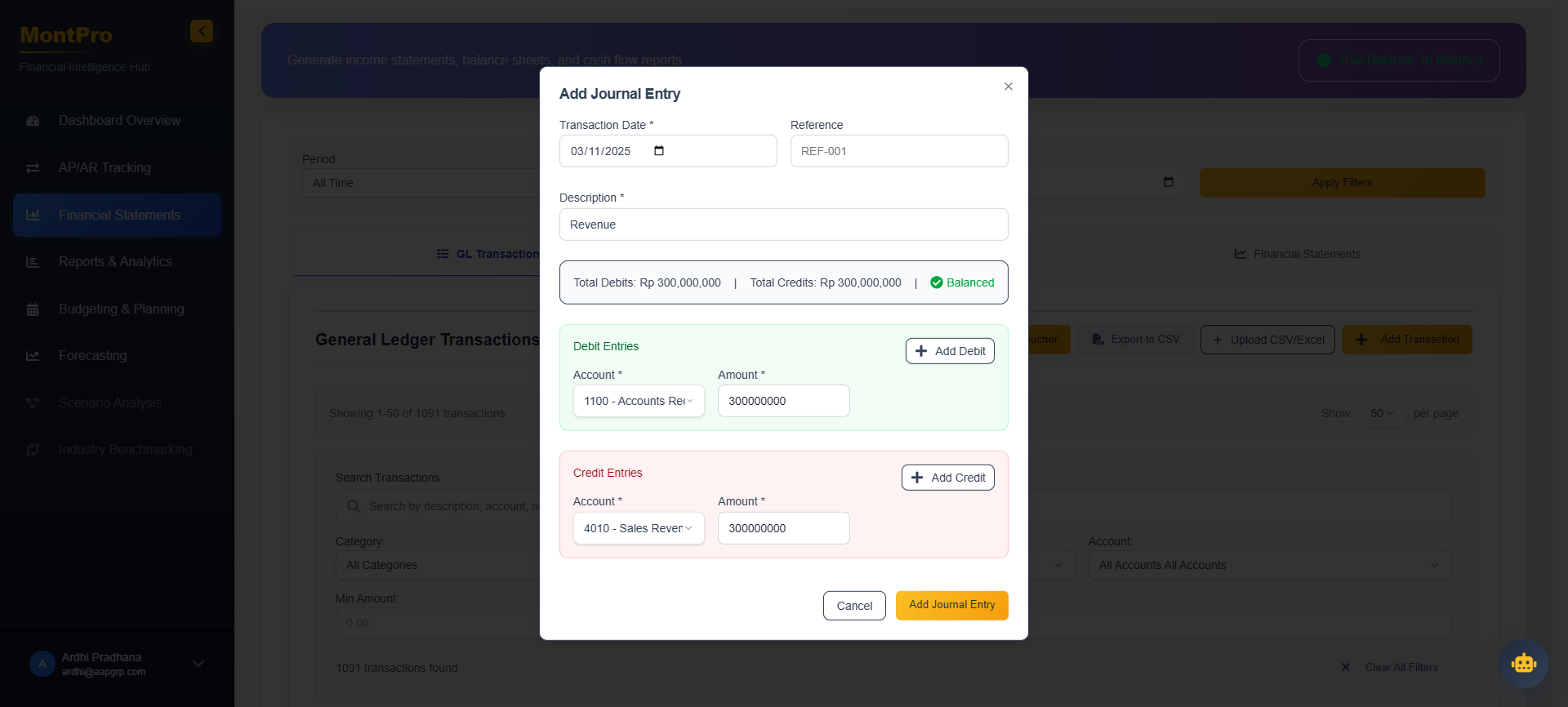Open the Period All Time dropdown
This screenshot has height=707, width=1568.
[x=421, y=183]
